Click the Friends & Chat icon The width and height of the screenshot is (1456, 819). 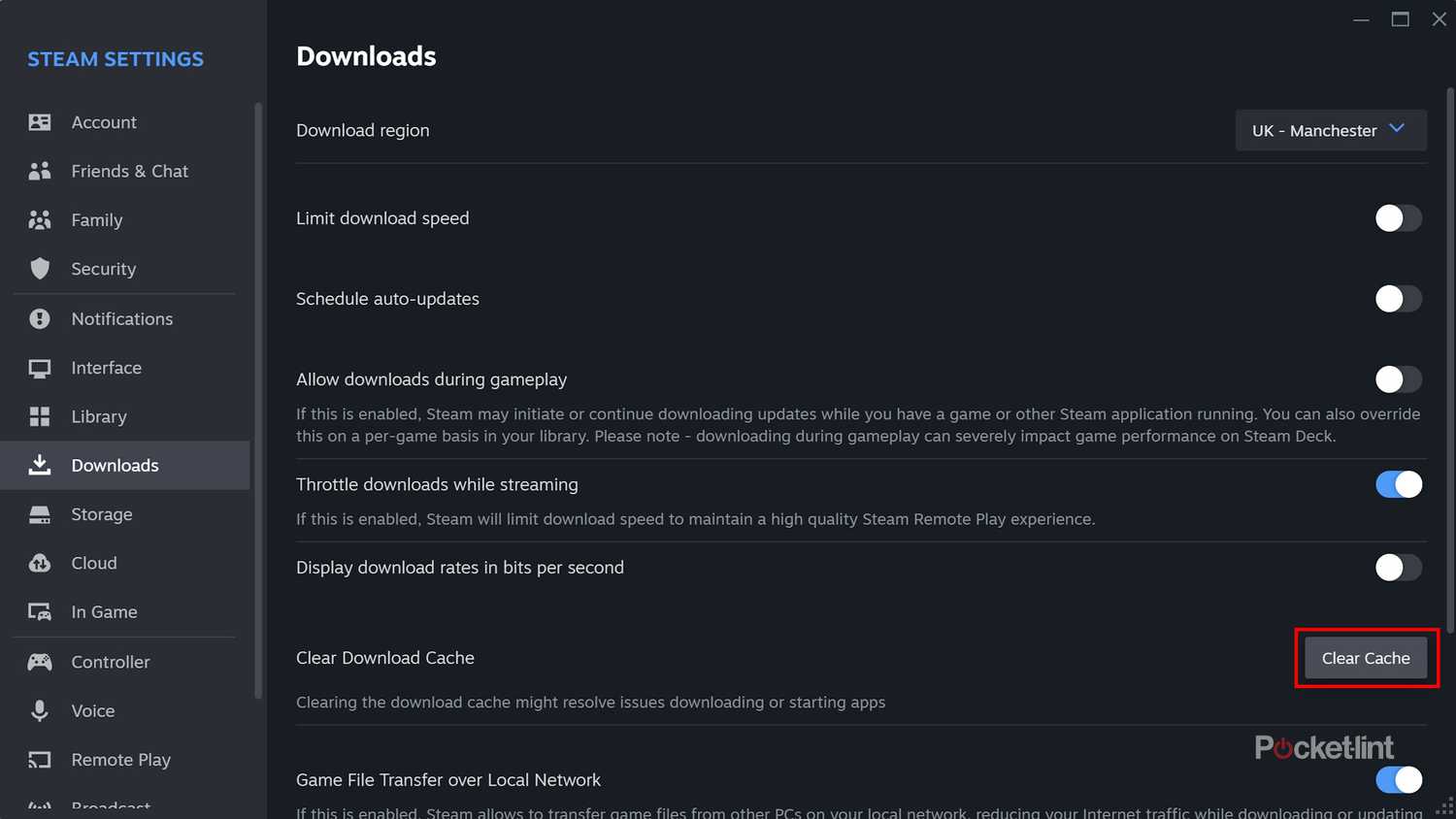[39, 170]
